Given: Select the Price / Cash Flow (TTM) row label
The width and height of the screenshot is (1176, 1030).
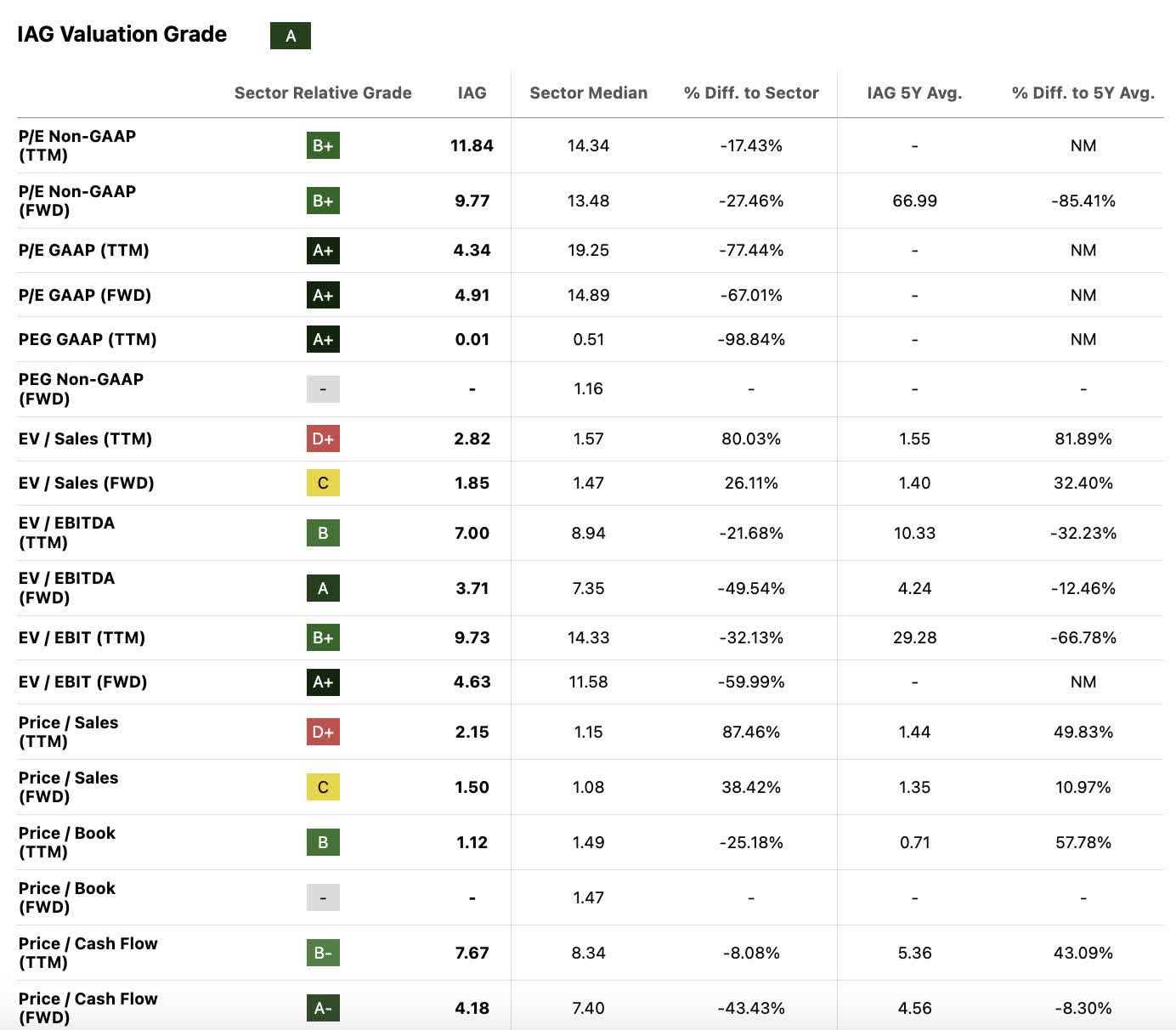Looking at the screenshot, I should pos(88,953).
